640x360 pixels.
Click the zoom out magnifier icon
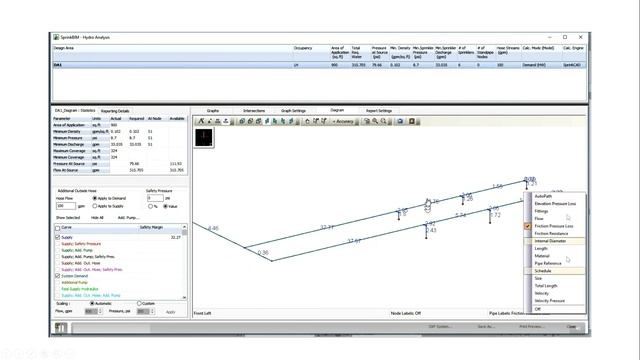(x=384, y=121)
